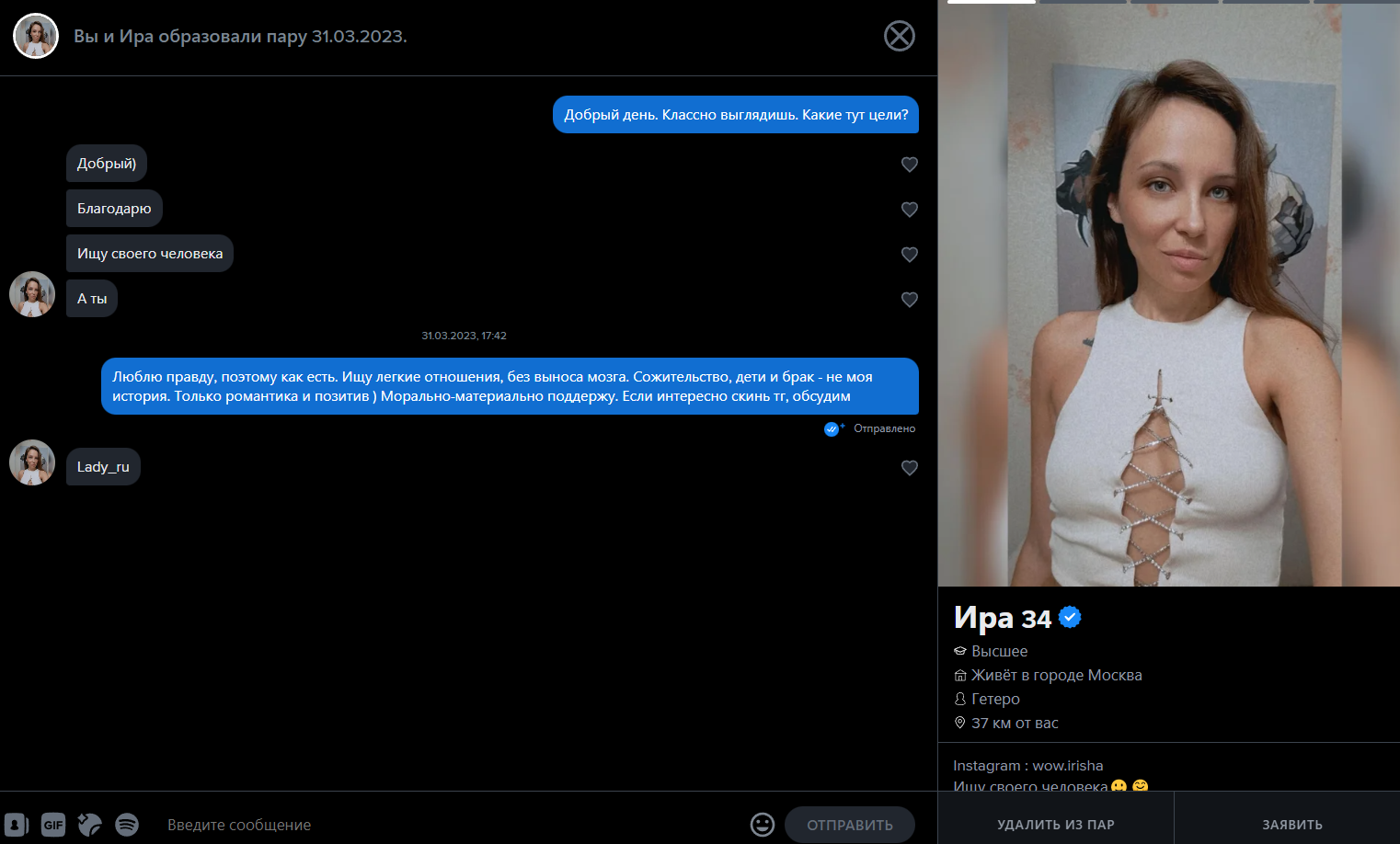Screen dimensions: 1400x844
Task: Switch to the second profile photo indicator
Action: point(1082,2)
